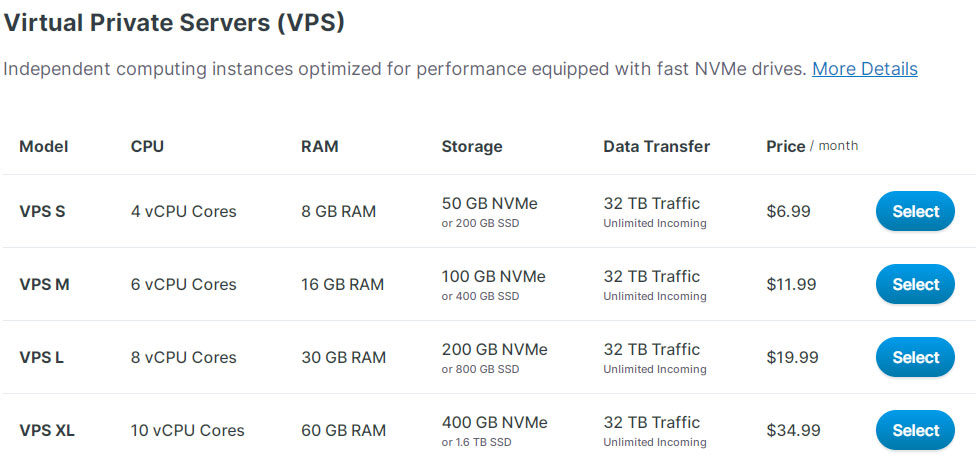
Task: Click the VPS M model name
Action: pyautogui.click(x=44, y=285)
